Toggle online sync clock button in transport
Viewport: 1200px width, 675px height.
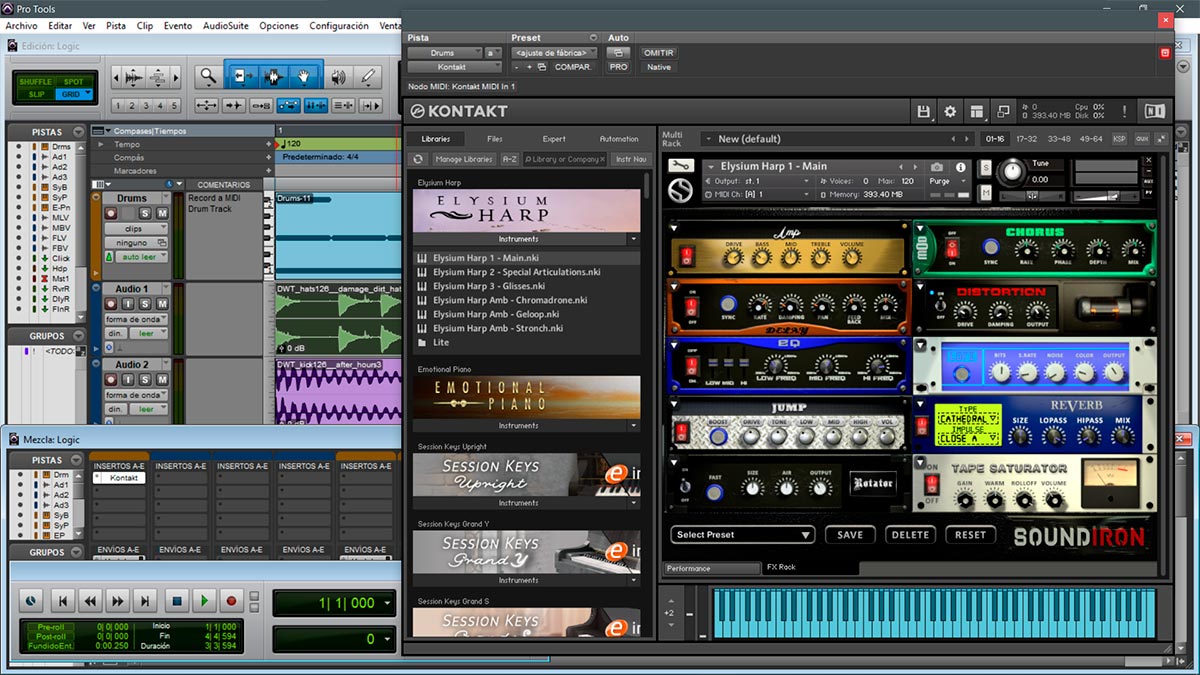(30, 601)
